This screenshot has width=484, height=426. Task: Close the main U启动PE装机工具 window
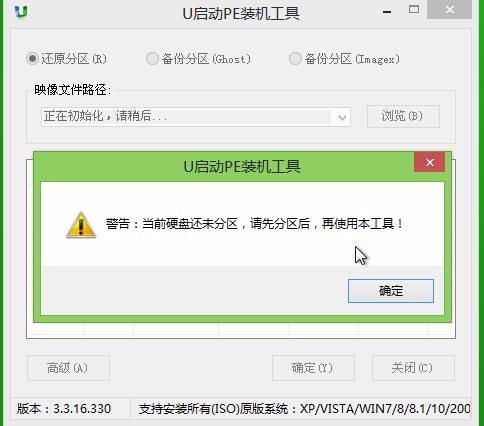click(449, 10)
